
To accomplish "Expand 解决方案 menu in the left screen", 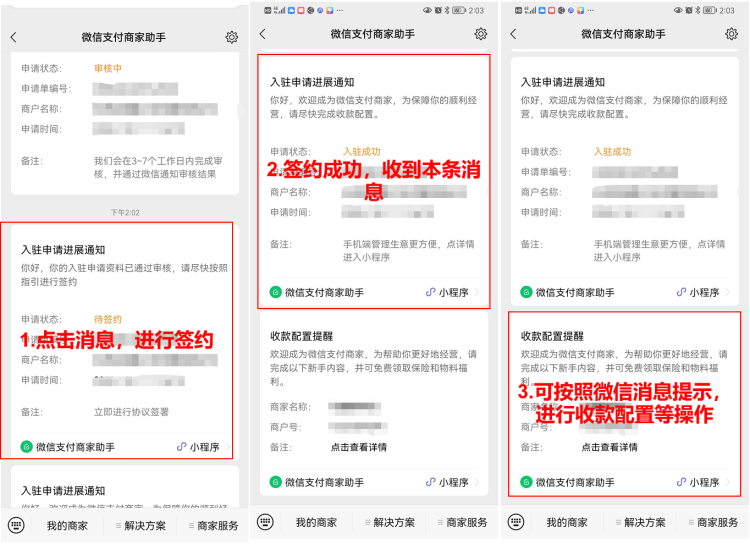I will click(x=137, y=526).
